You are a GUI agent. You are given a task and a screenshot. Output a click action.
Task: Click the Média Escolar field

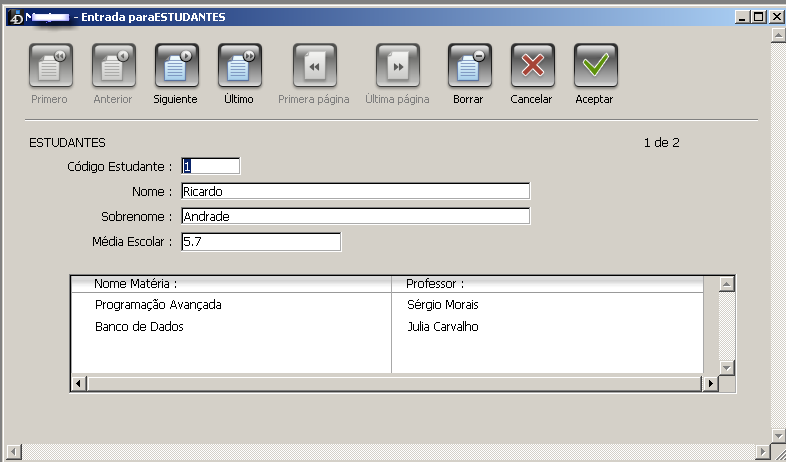click(x=260, y=241)
